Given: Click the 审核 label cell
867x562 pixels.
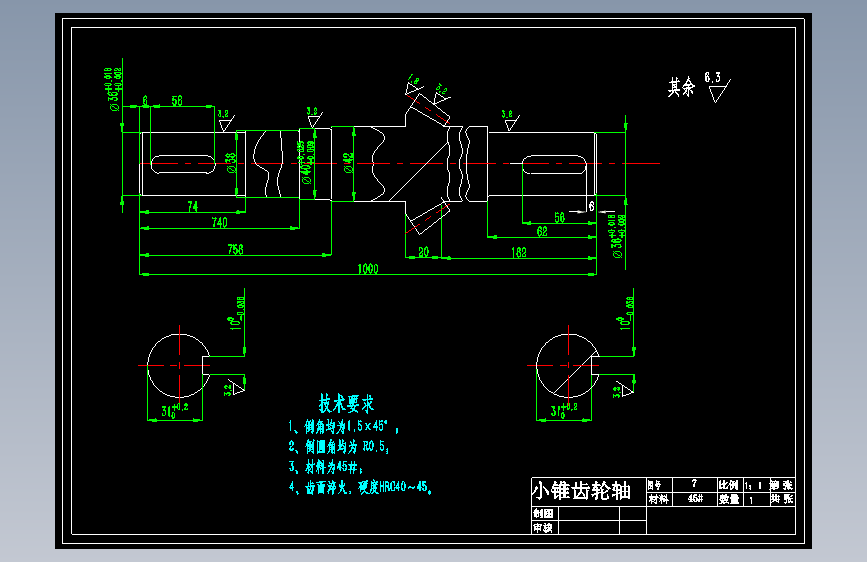Looking at the screenshot, I should 545,528.
